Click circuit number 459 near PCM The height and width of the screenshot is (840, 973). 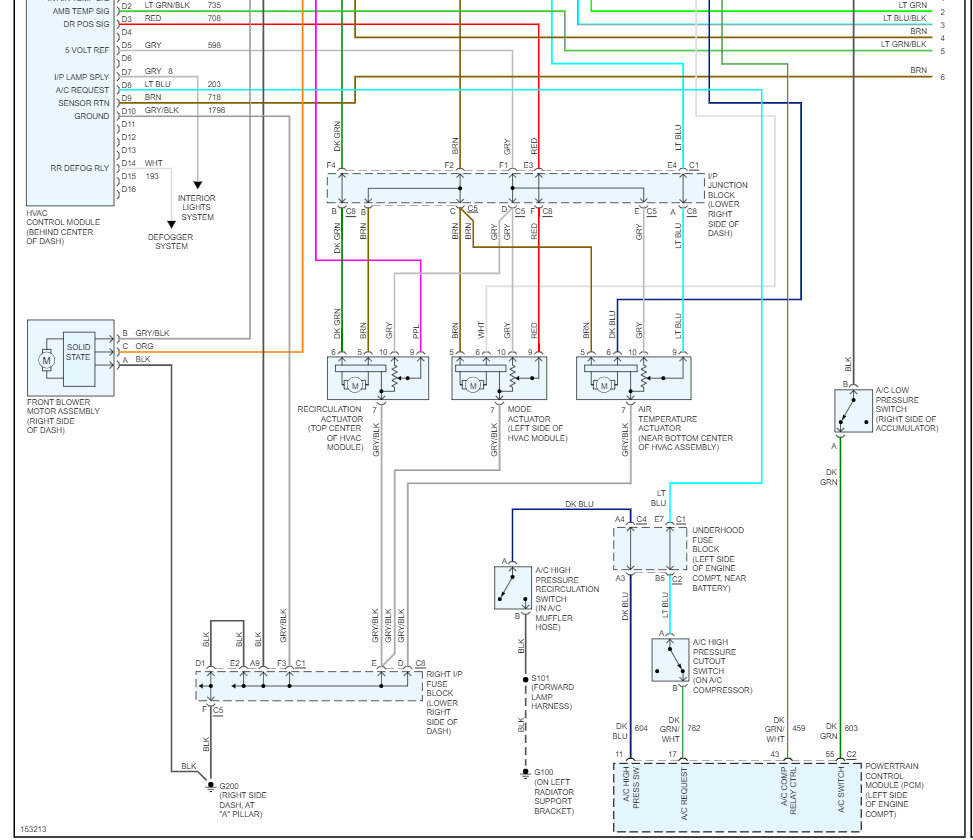click(799, 728)
